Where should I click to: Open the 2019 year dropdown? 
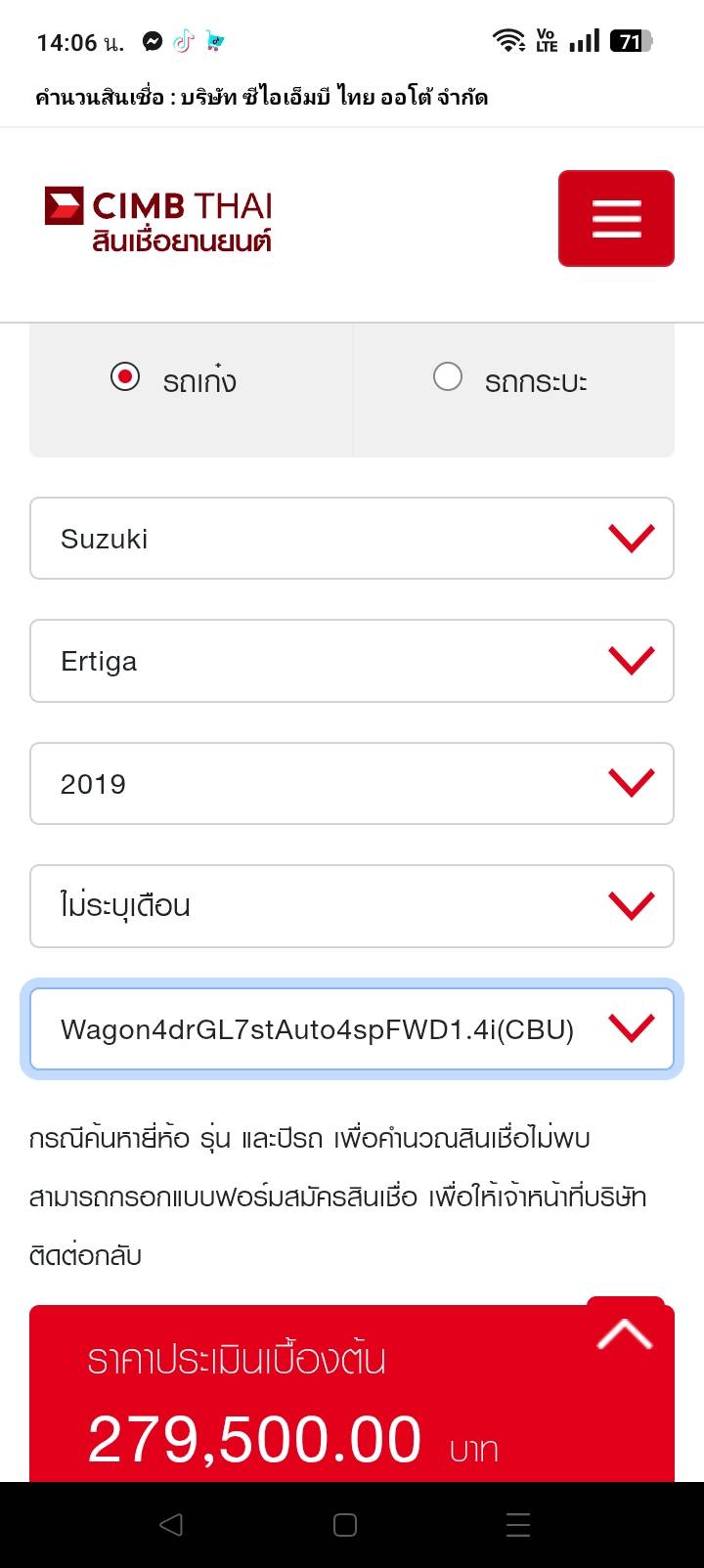pyautogui.click(x=352, y=783)
